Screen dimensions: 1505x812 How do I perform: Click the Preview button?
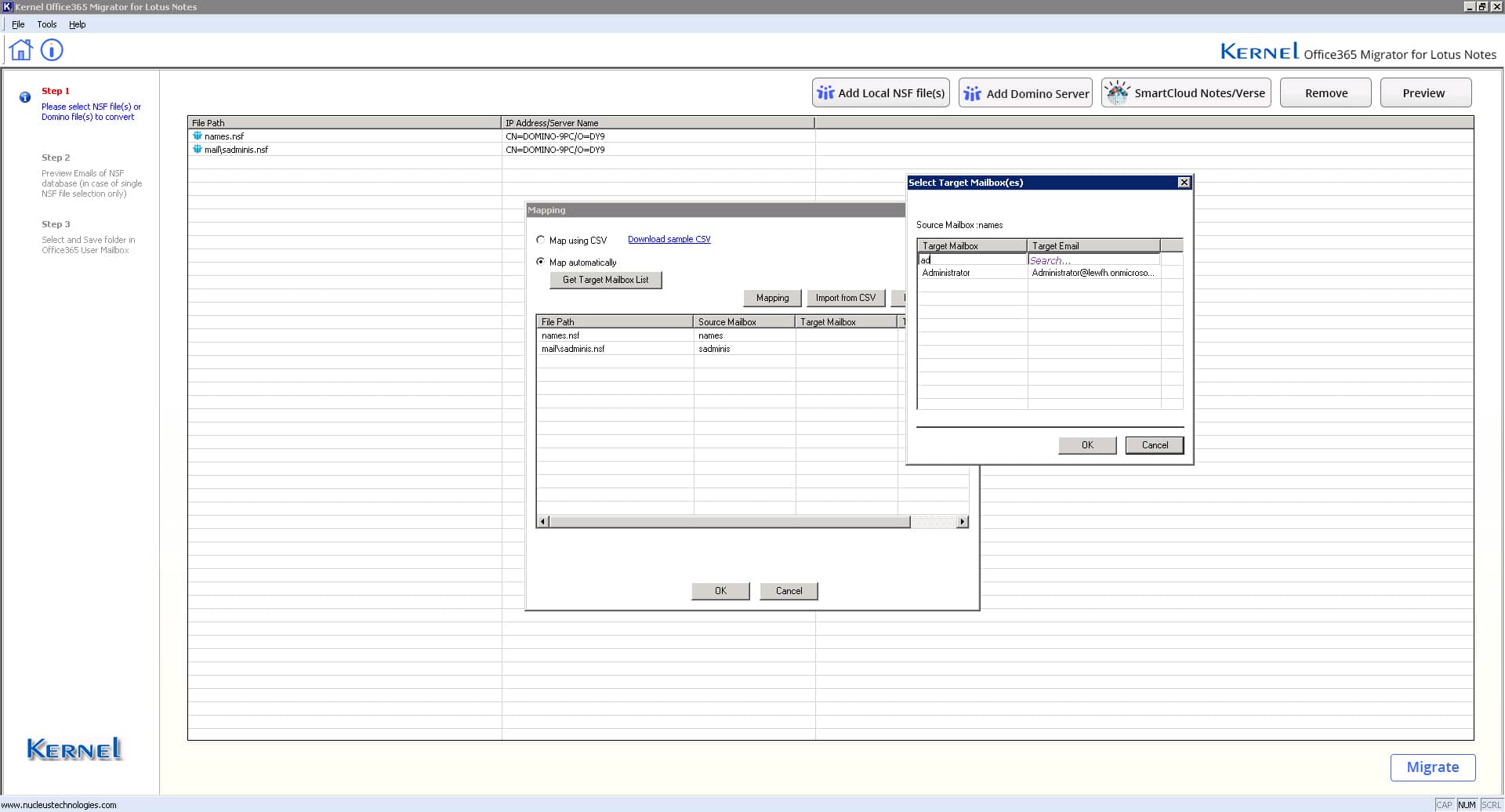click(1425, 92)
